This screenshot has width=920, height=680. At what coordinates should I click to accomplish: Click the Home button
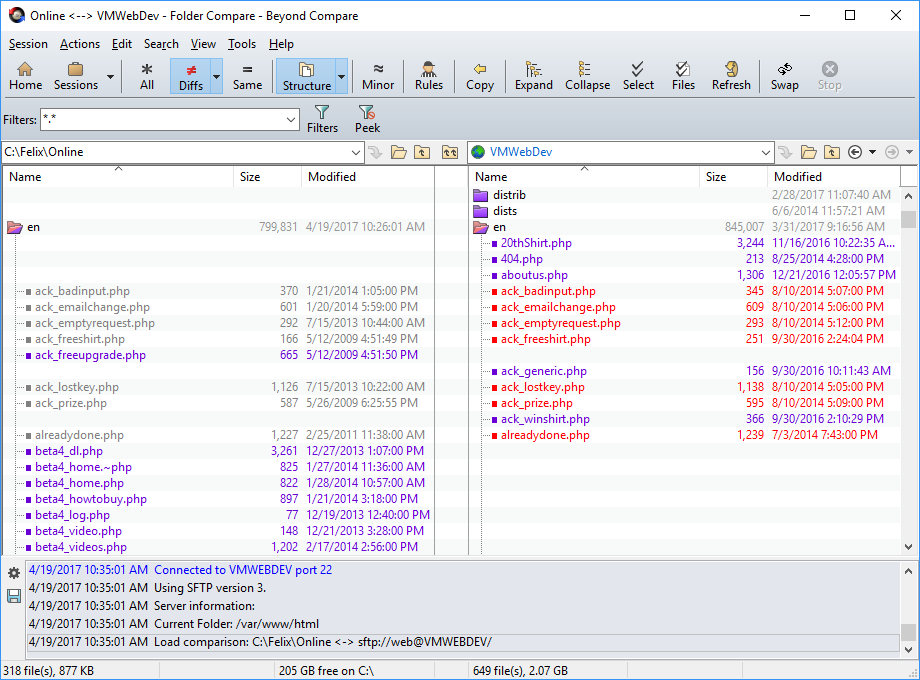click(x=25, y=75)
